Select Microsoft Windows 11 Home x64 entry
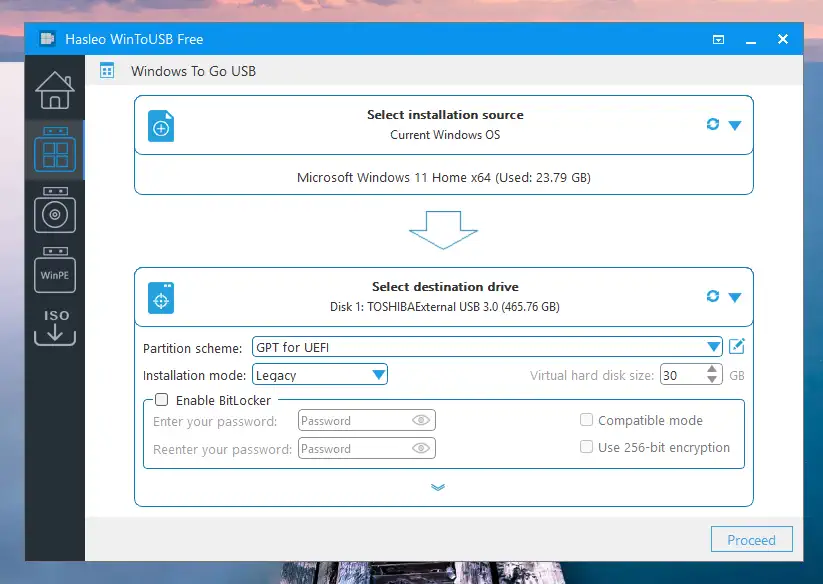This screenshot has width=823, height=584. (444, 177)
